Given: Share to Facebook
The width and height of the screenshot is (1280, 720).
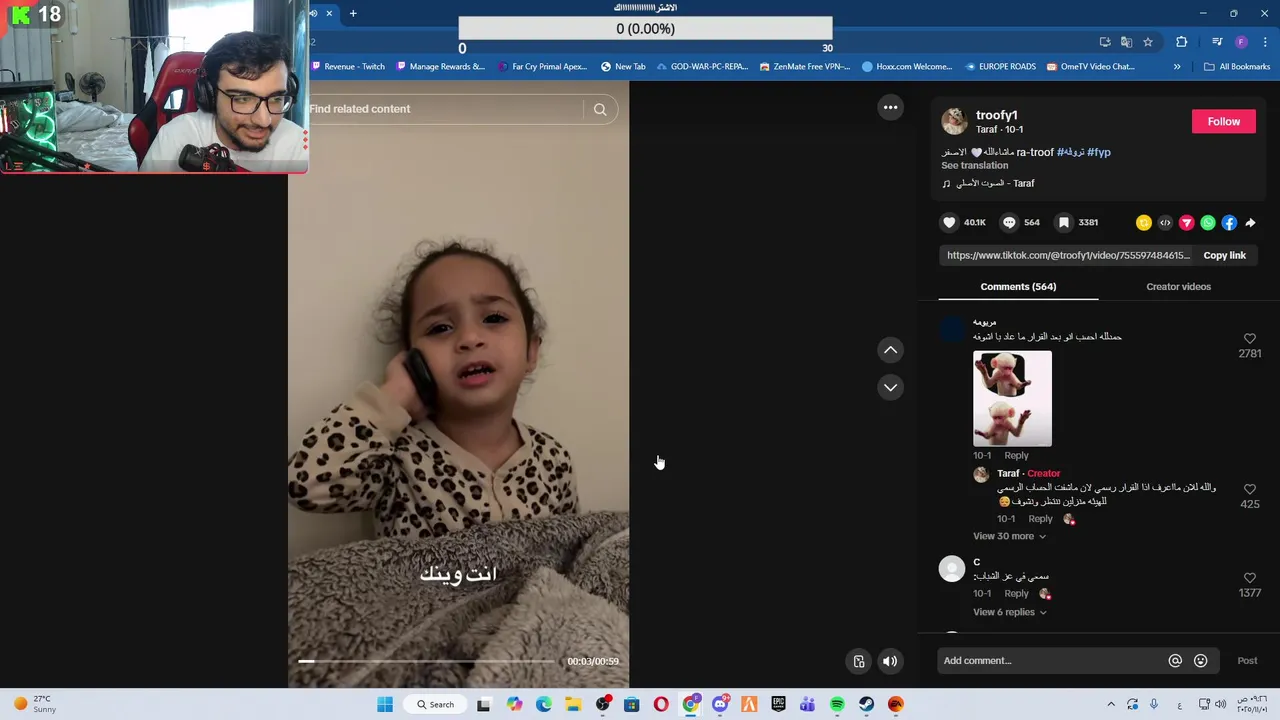Looking at the screenshot, I should click(x=1229, y=223).
